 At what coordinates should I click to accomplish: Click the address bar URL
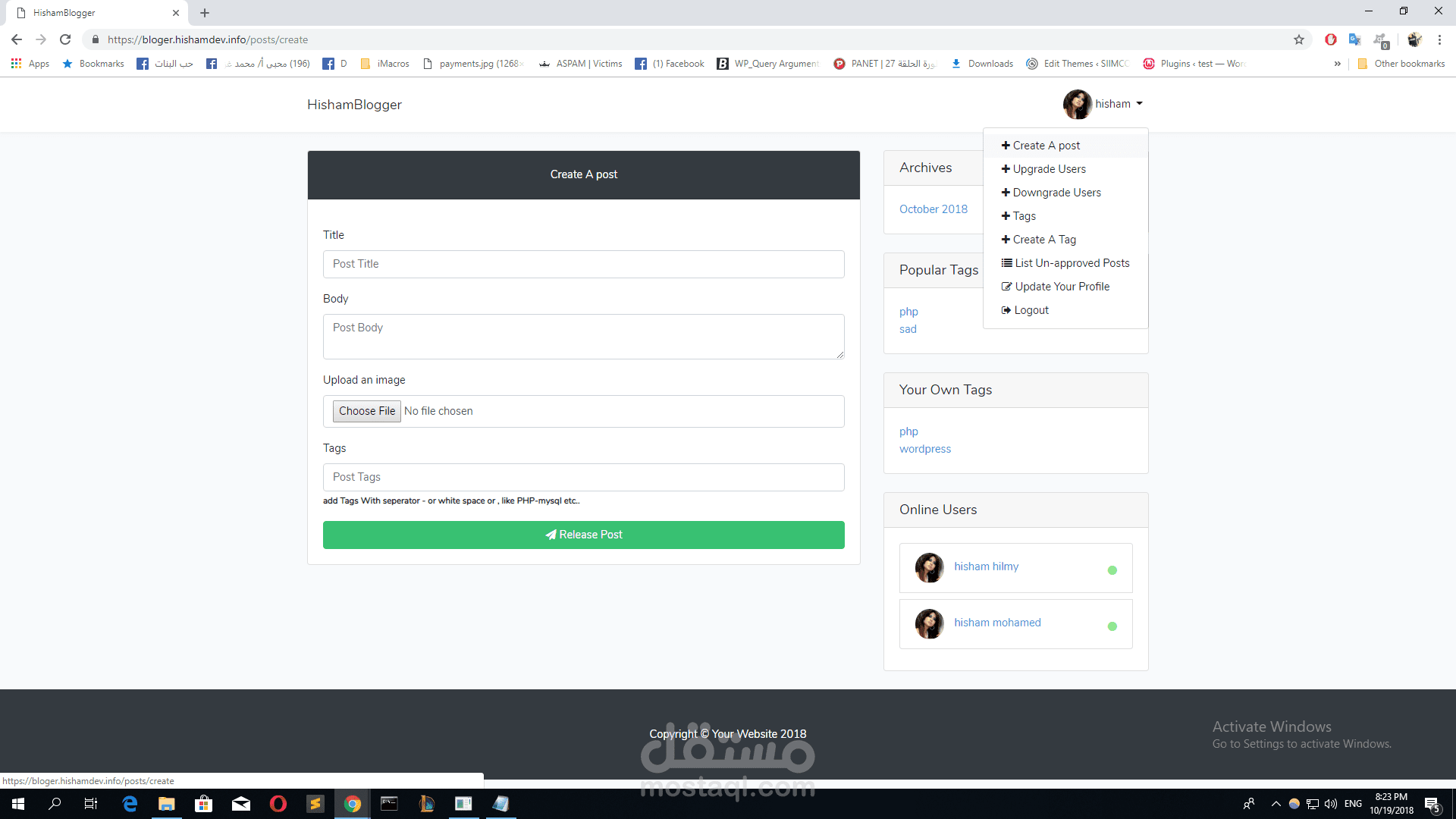pyautogui.click(x=208, y=39)
